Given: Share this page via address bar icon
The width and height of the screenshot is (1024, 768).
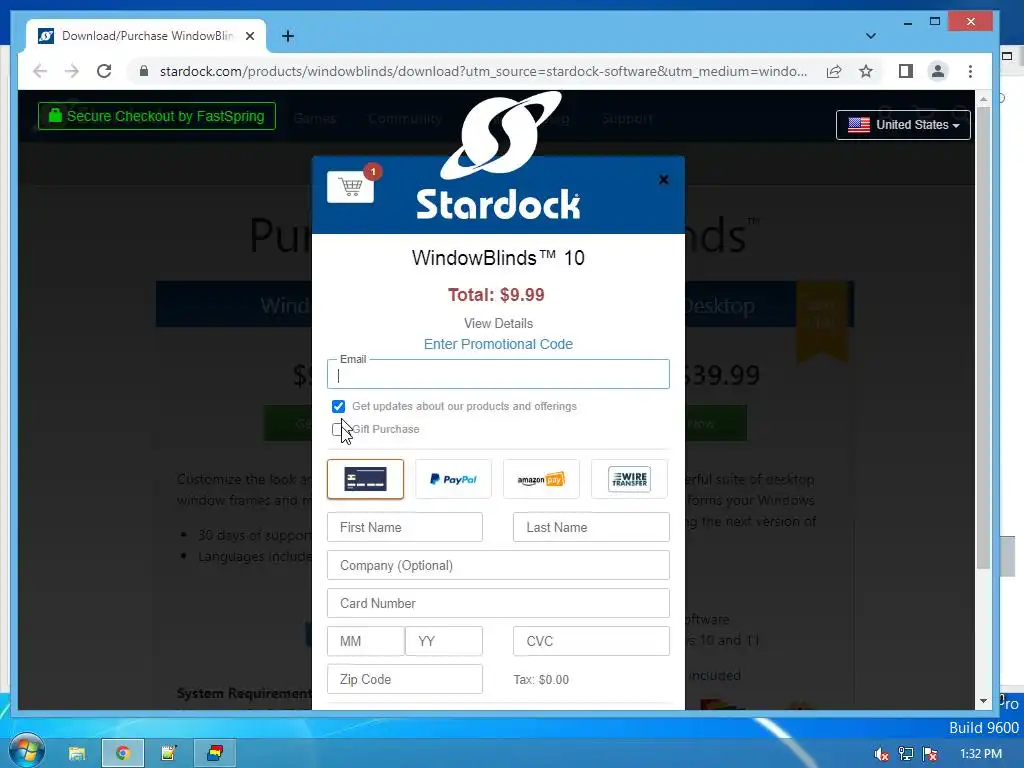Looking at the screenshot, I should pyautogui.click(x=834, y=71).
